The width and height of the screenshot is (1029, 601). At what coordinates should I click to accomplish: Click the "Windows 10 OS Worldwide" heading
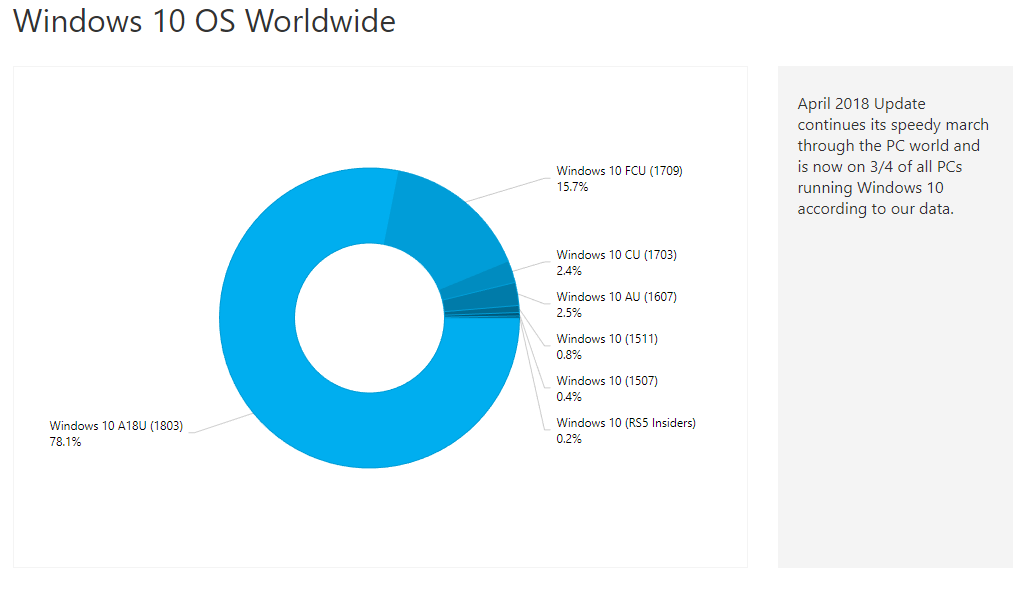[x=205, y=21]
